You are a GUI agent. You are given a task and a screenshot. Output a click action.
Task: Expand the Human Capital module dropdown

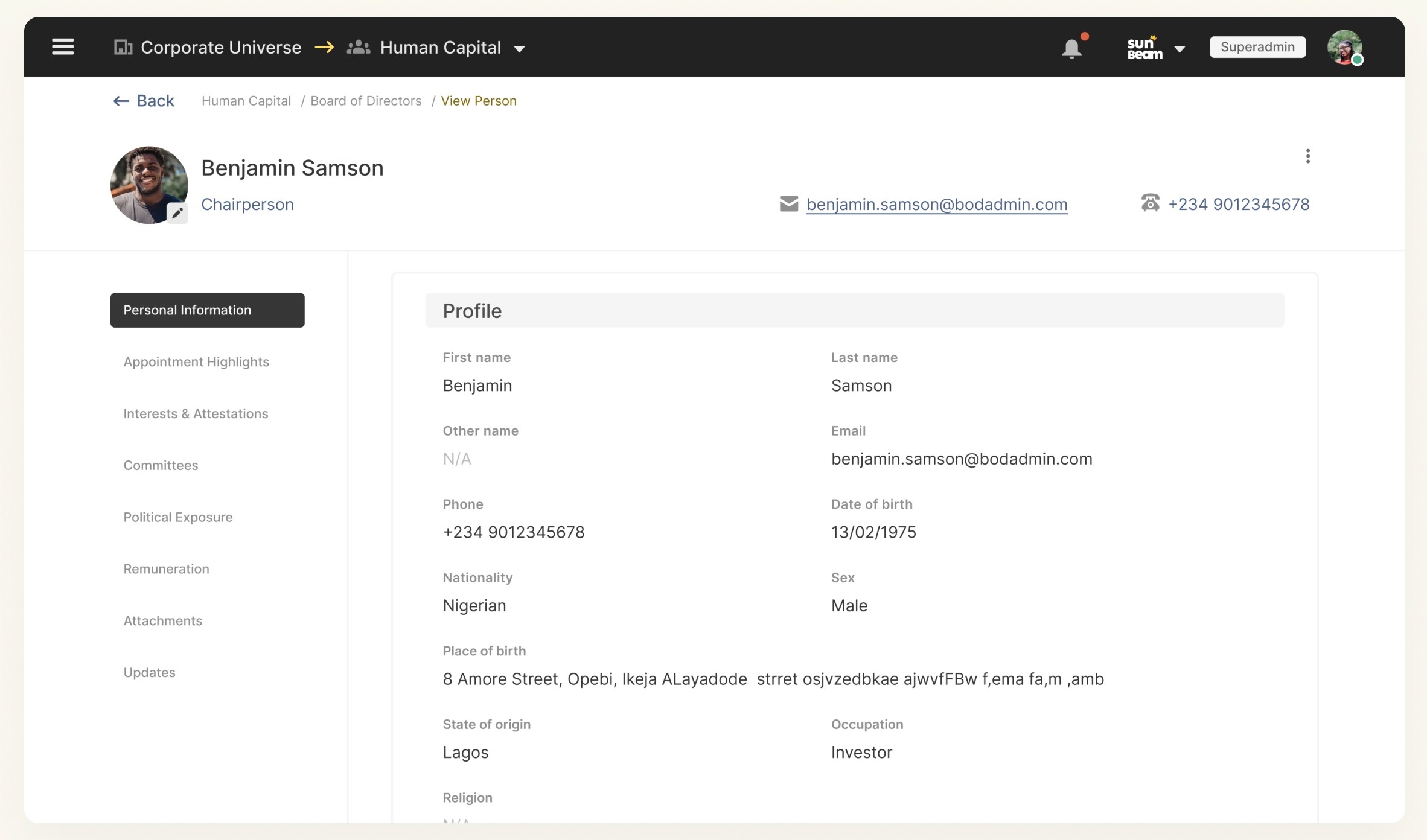519,49
